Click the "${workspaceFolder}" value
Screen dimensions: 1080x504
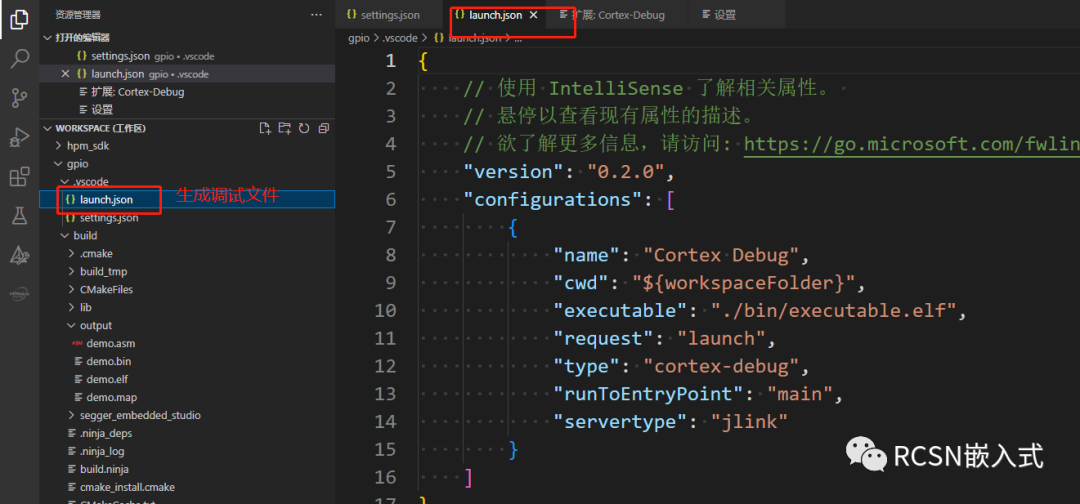point(744,283)
